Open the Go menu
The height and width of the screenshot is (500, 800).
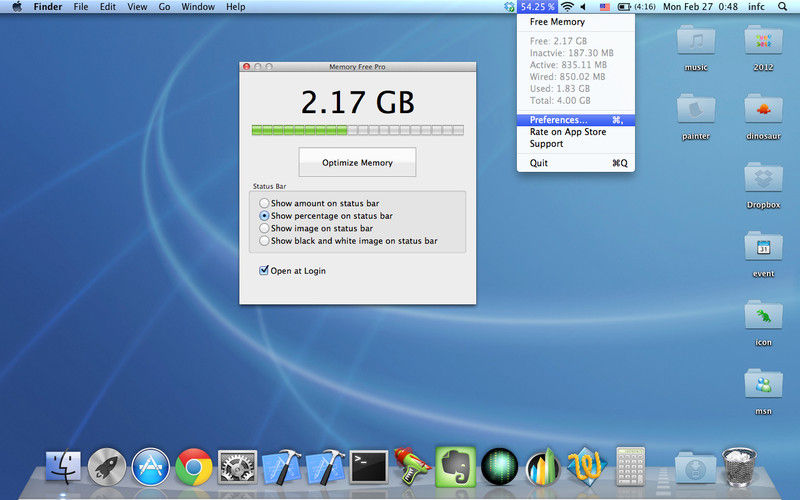164,7
